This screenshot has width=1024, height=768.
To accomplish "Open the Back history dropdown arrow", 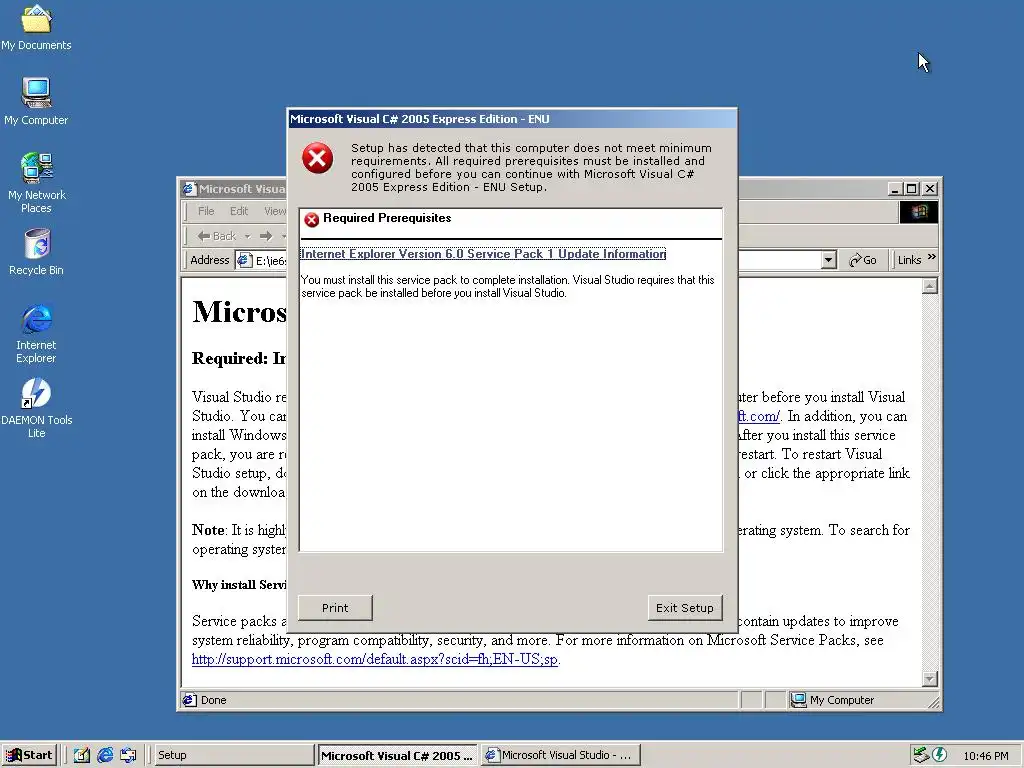I will pos(248,236).
